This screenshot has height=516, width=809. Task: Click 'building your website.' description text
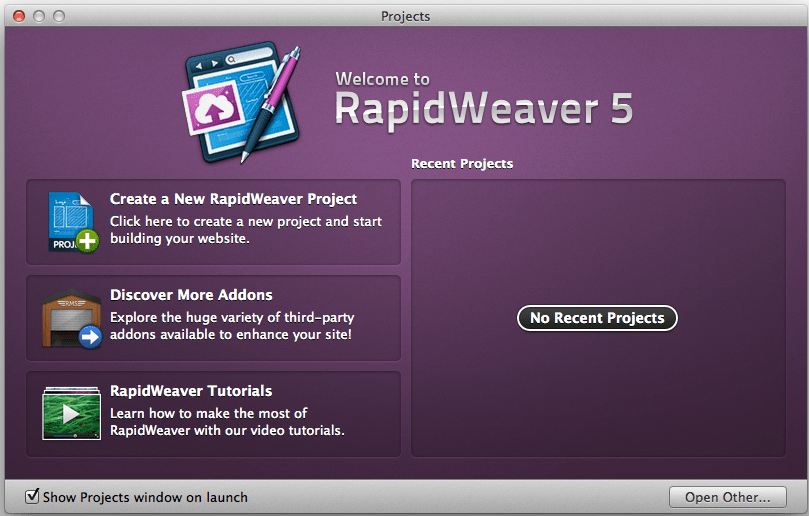(180, 238)
